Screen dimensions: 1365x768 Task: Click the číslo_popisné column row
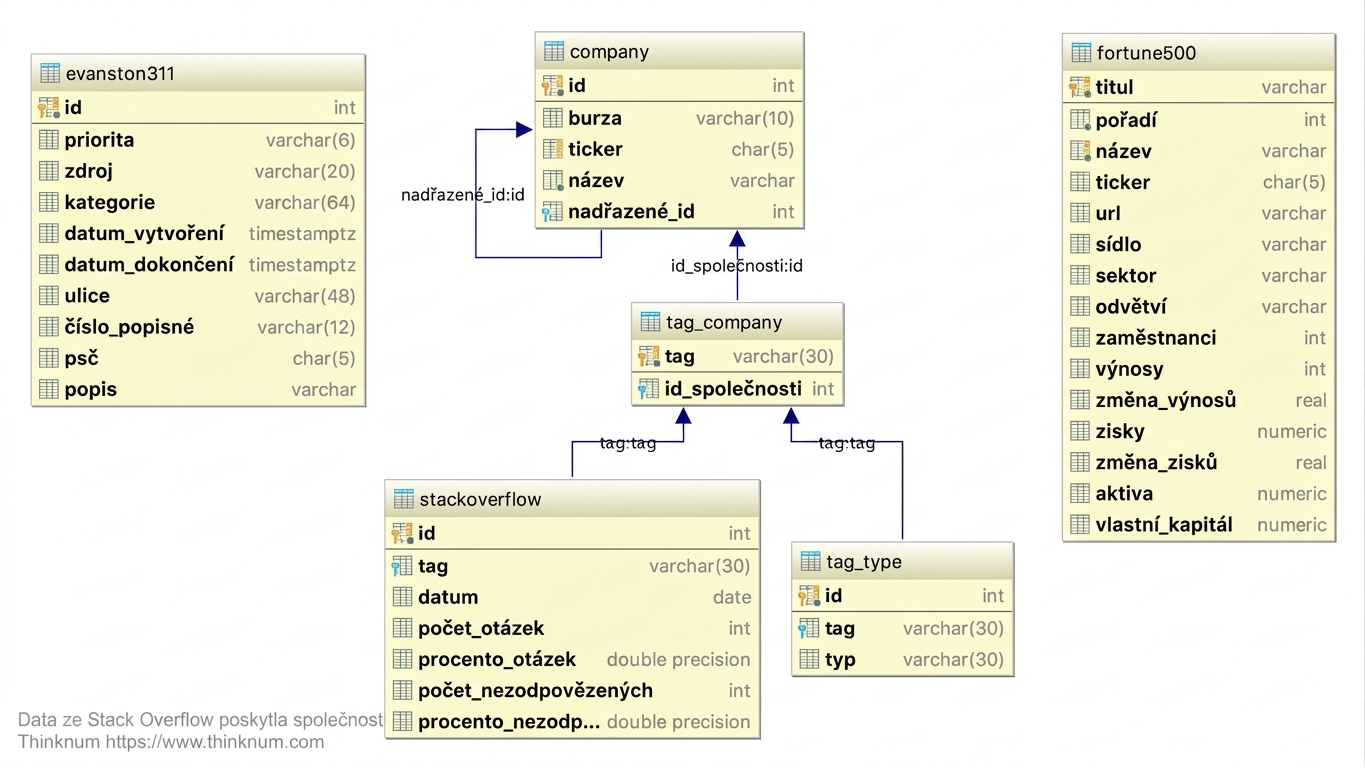[x=198, y=326]
